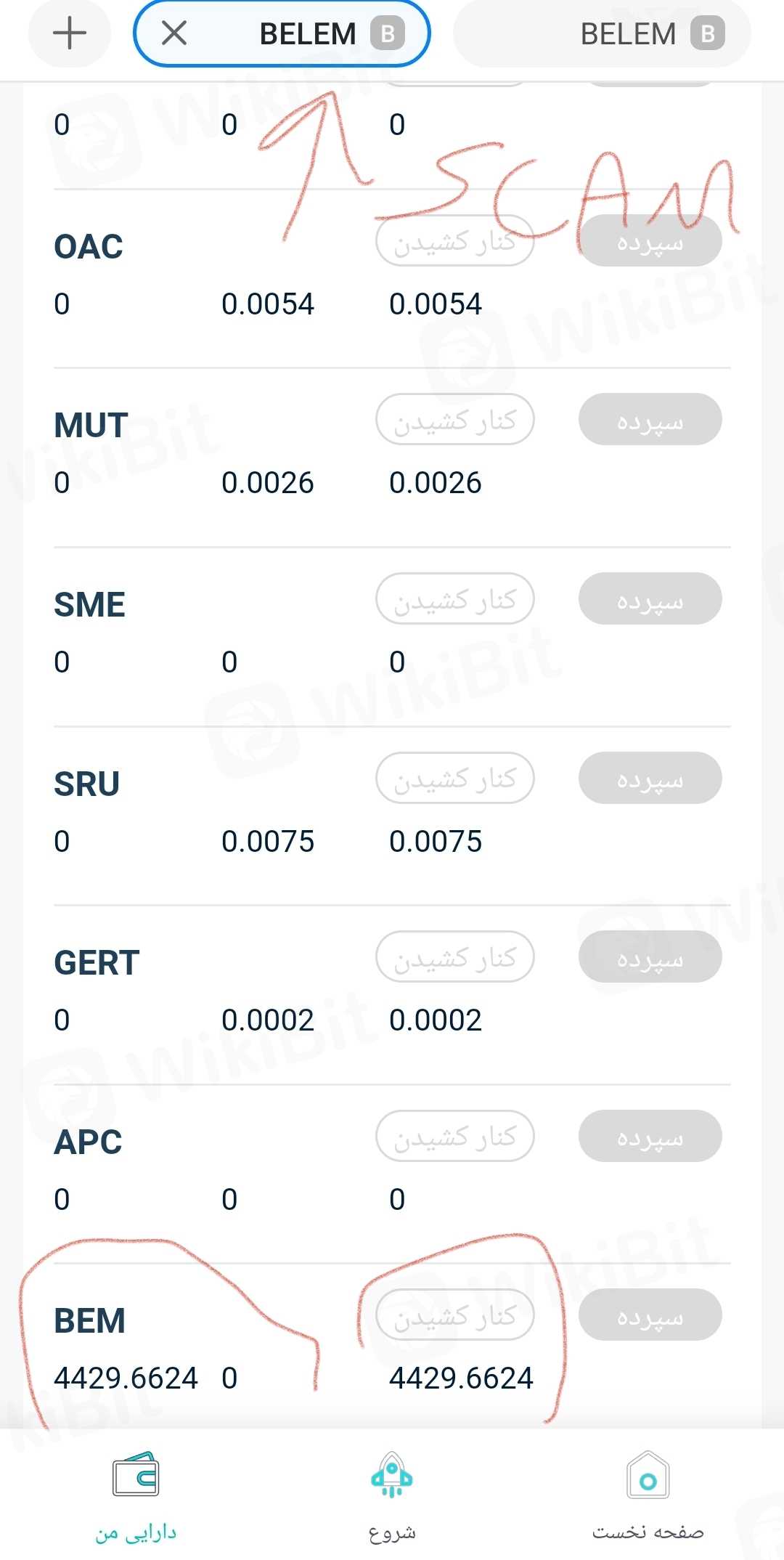
Task: Withdraw the BEM balance
Action: point(455,1315)
